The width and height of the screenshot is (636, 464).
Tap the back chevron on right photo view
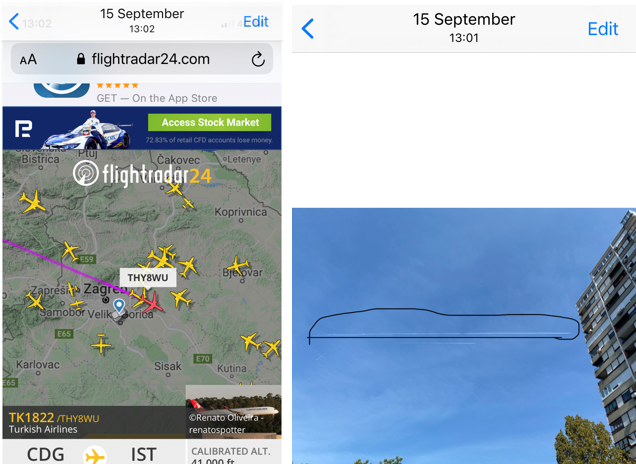307,29
